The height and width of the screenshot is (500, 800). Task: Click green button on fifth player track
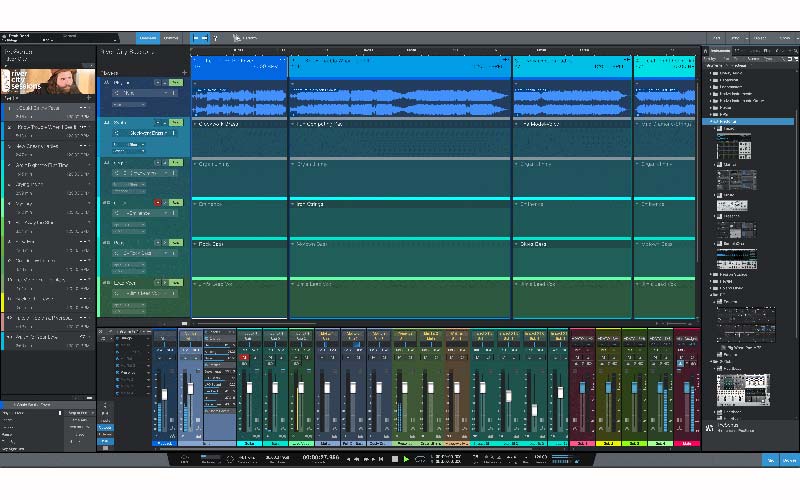click(176, 242)
